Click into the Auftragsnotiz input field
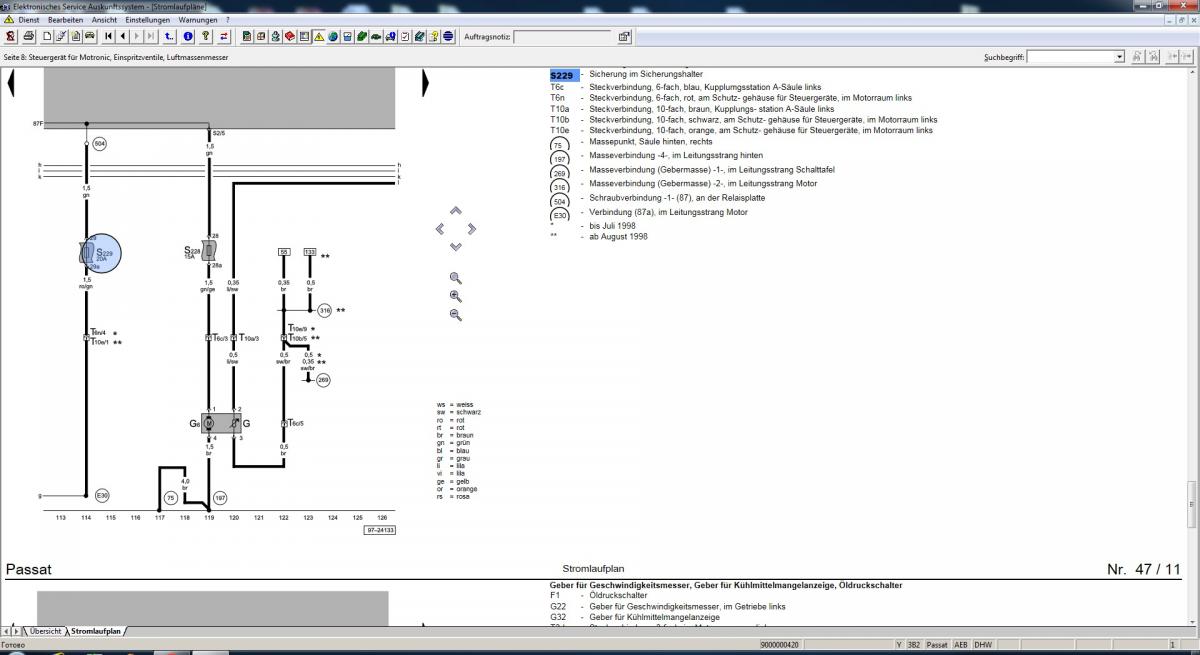Image resolution: width=1200 pixels, height=655 pixels. pos(562,37)
